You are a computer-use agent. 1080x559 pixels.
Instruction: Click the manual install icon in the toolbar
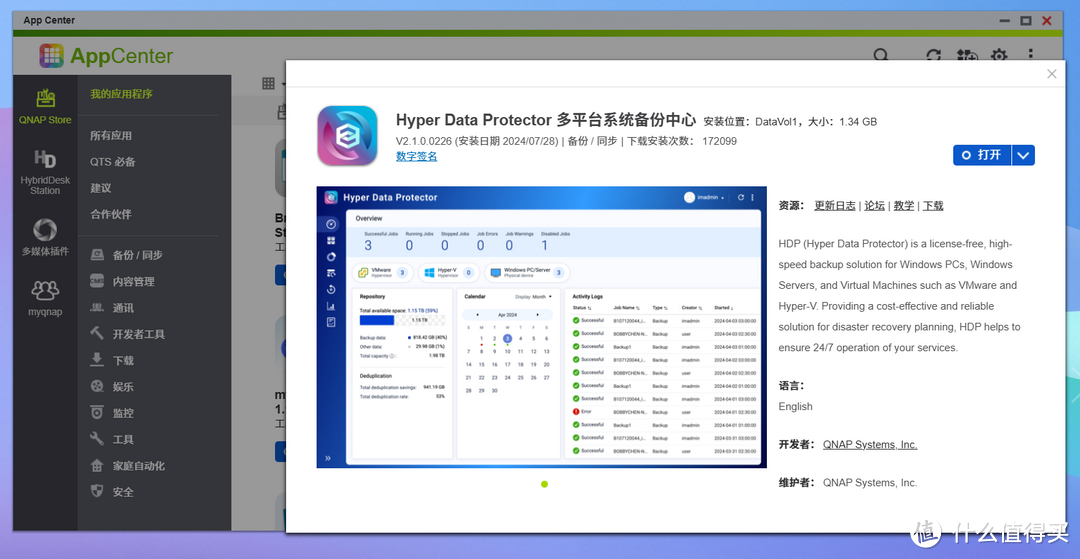pyautogui.click(x=966, y=57)
